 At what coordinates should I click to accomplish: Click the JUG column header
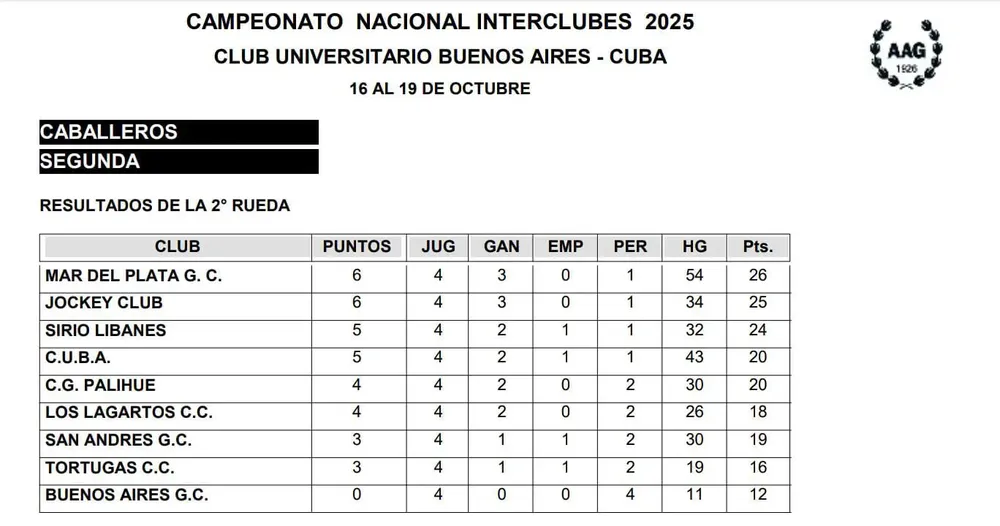(438, 247)
